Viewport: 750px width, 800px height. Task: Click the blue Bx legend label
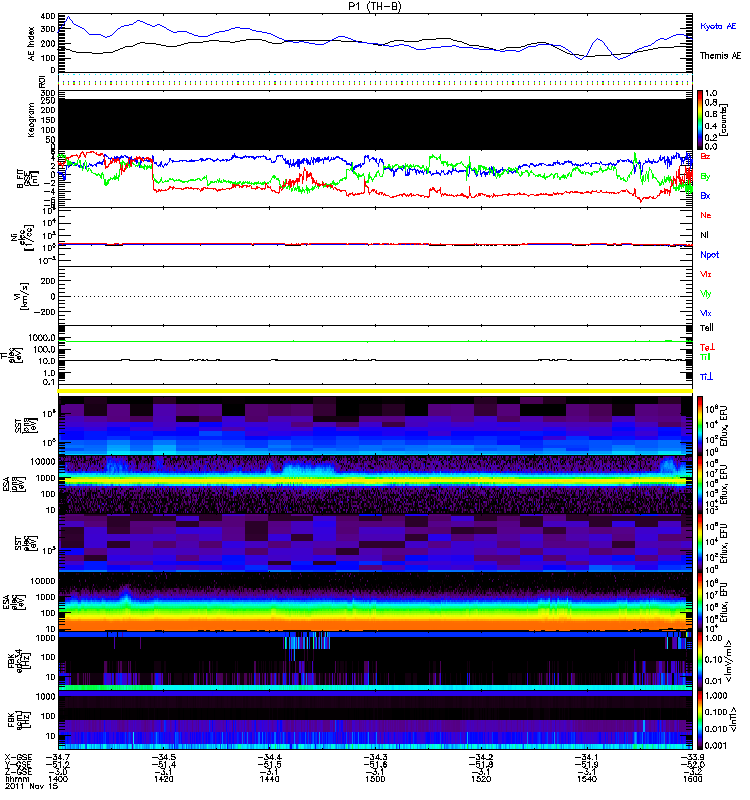pos(705,195)
